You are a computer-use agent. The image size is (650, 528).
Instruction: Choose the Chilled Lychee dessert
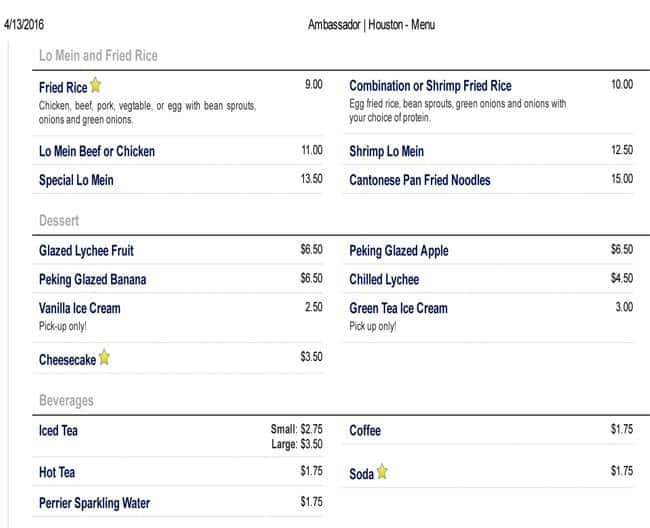pyautogui.click(x=384, y=279)
